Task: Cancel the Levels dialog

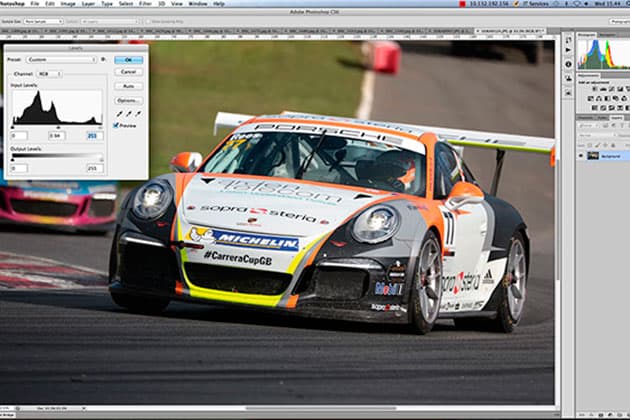Action: (x=129, y=72)
